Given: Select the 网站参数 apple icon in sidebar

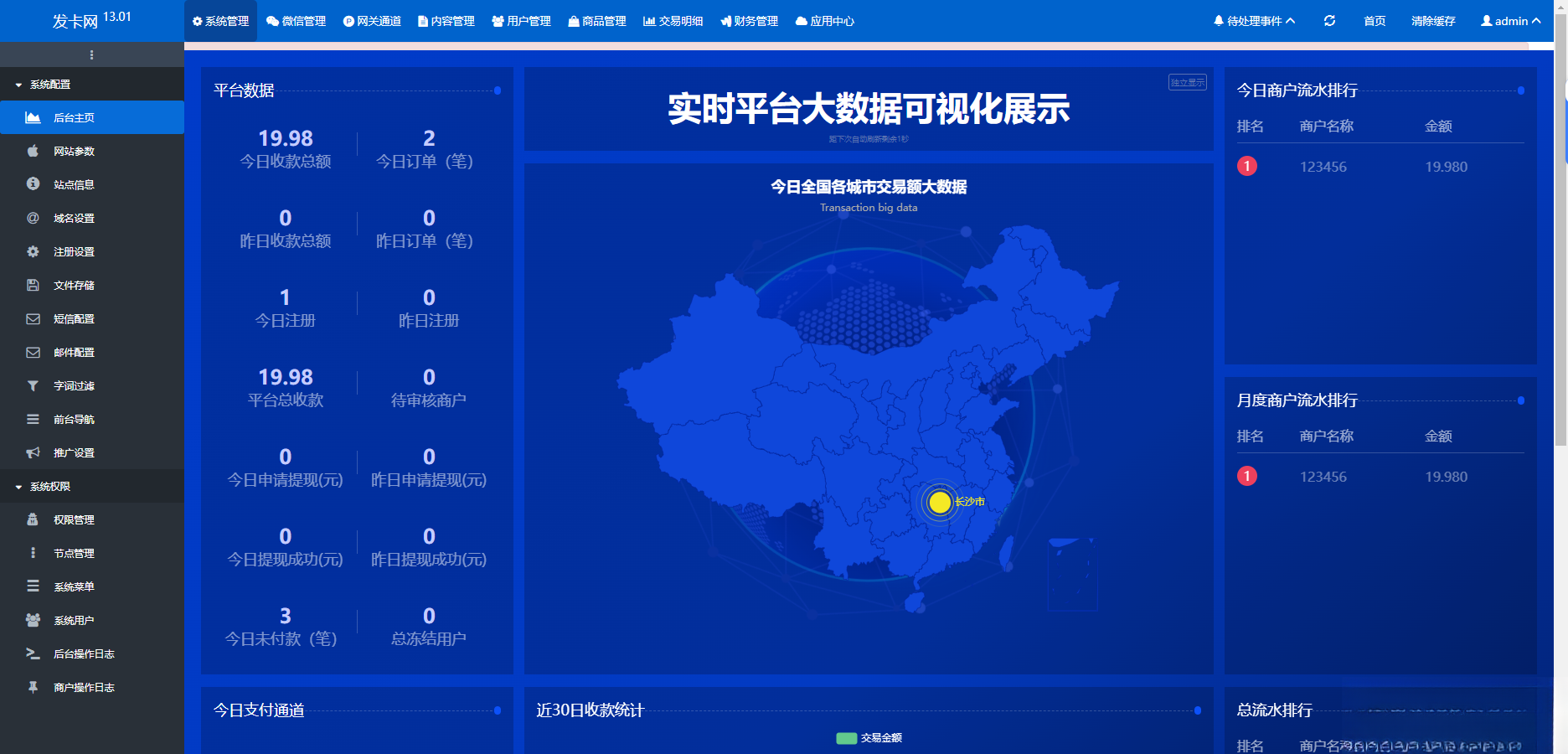Looking at the screenshot, I should [x=32, y=151].
